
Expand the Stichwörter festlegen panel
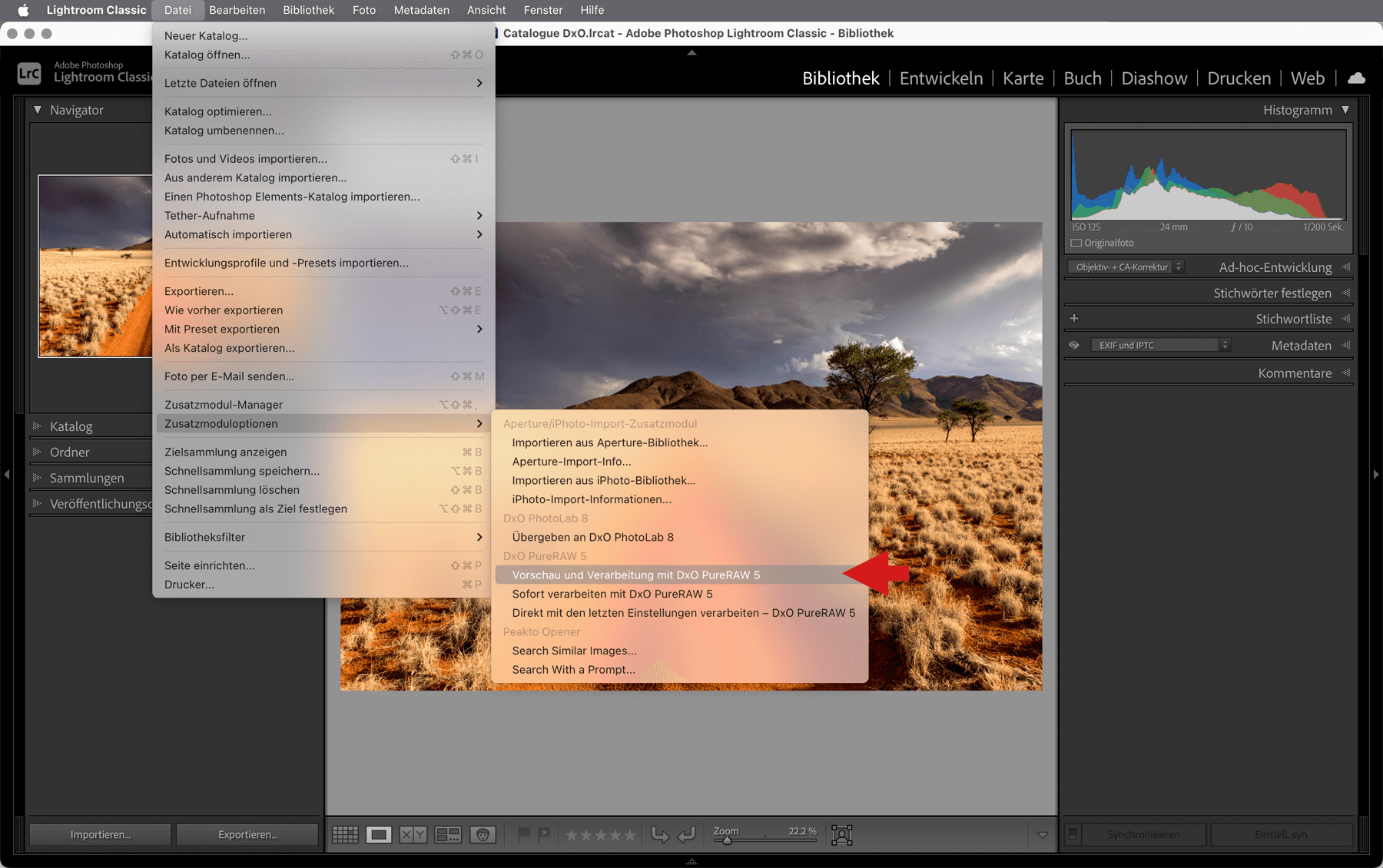1346,293
